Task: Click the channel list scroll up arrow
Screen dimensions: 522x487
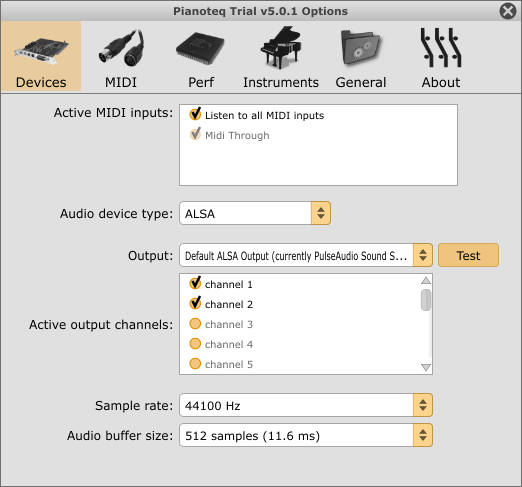Action: pyautogui.click(x=426, y=280)
